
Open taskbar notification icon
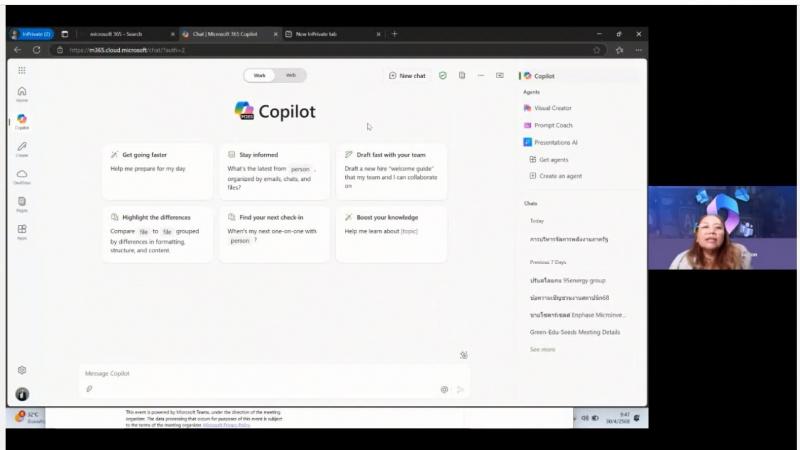pyautogui.click(x=637, y=418)
